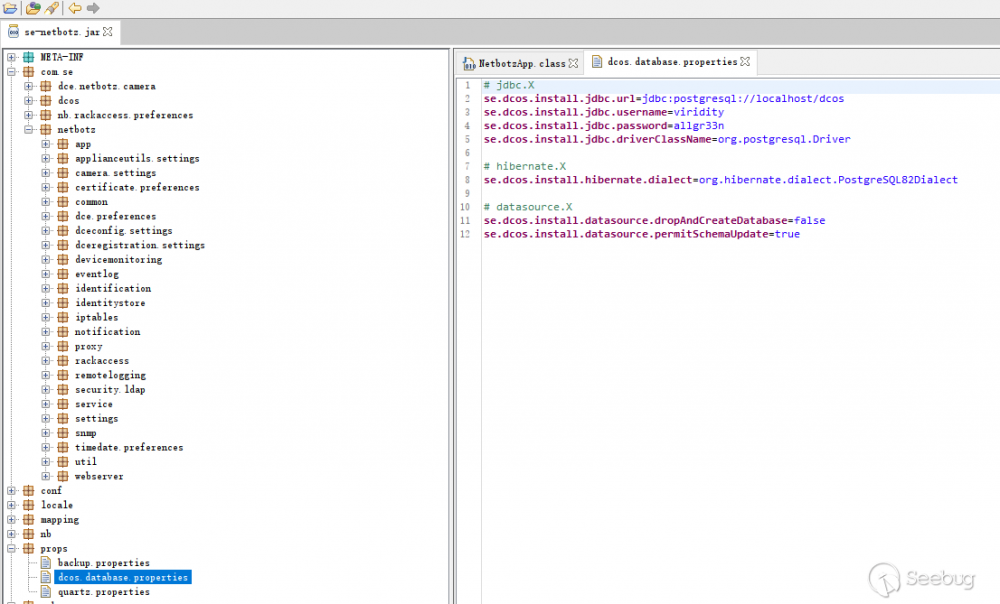Click the NetbotzApp.class file icon
The width and height of the screenshot is (1000, 604).
(x=468, y=62)
